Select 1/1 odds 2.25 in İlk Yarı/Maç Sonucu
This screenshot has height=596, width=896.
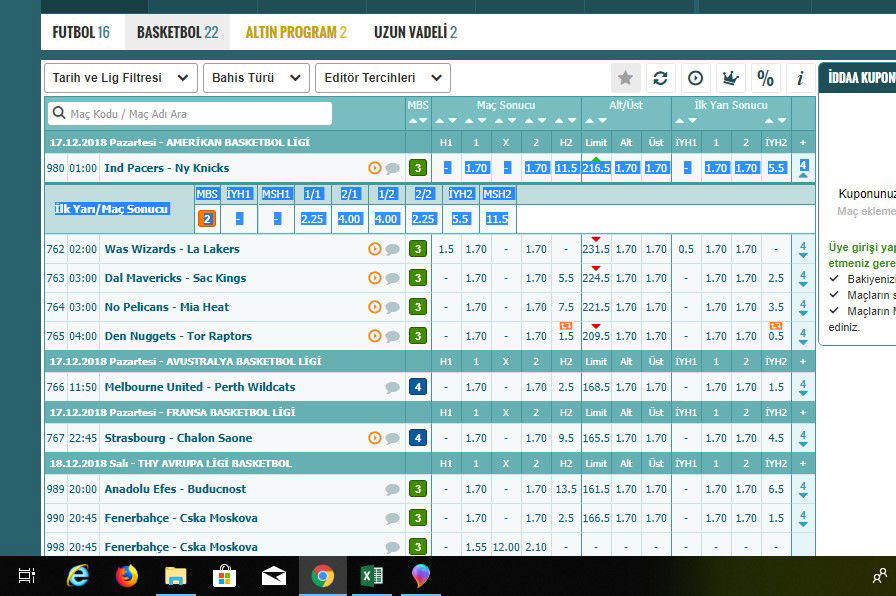click(x=312, y=219)
